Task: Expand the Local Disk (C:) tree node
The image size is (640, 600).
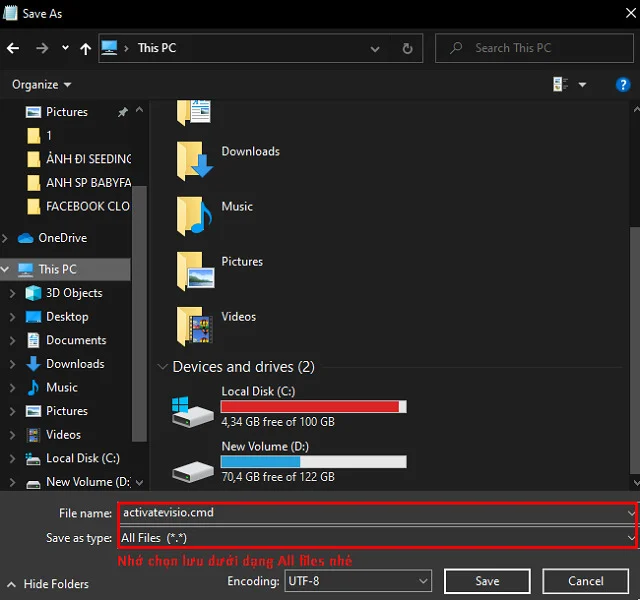Action: point(12,458)
